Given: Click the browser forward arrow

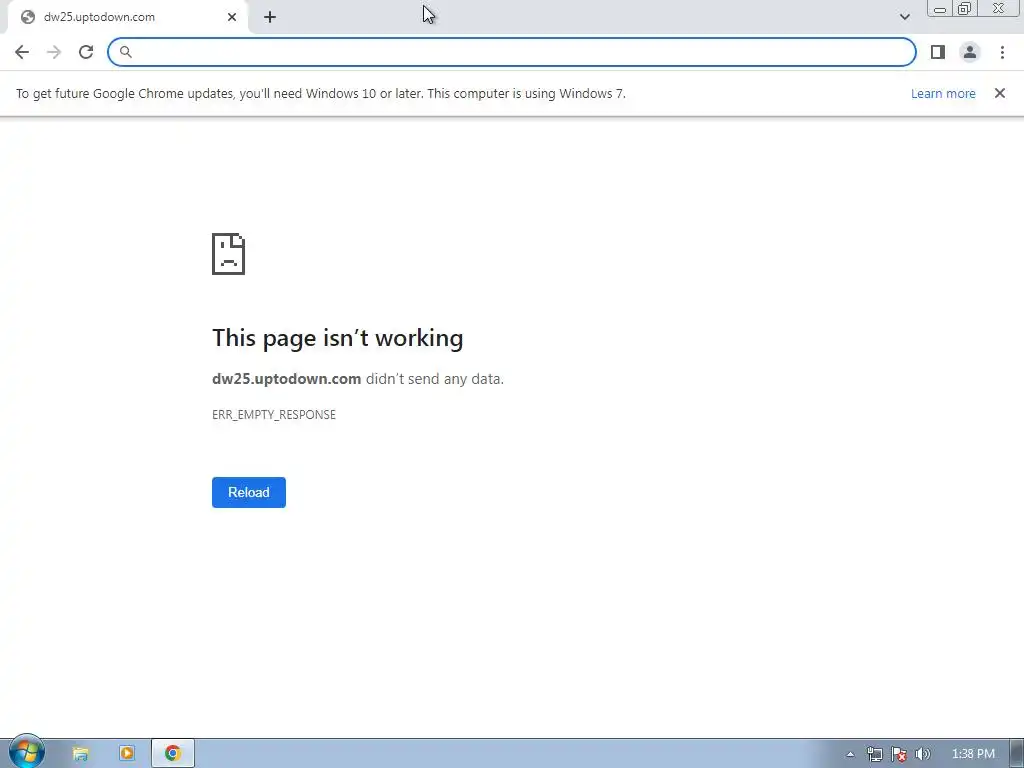Looking at the screenshot, I should 54,52.
